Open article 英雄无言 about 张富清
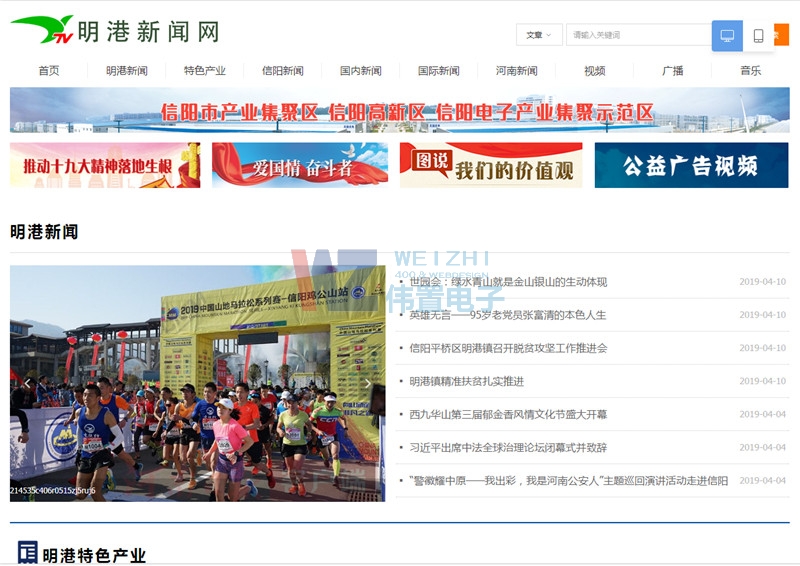 coord(507,315)
